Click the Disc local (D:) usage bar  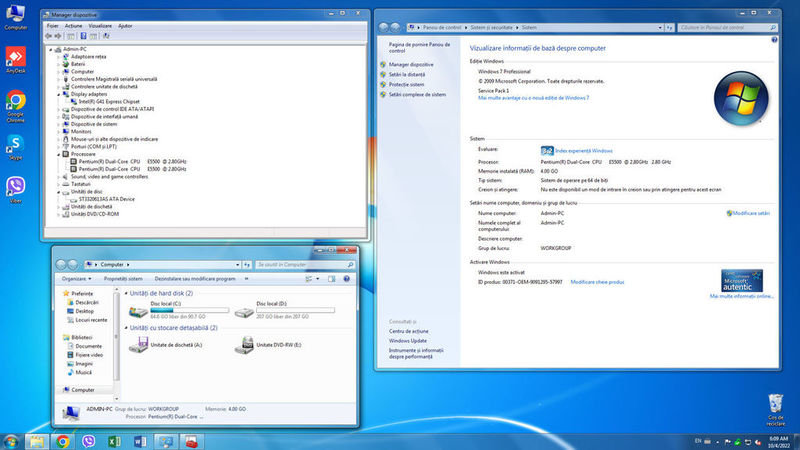(x=295, y=310)
